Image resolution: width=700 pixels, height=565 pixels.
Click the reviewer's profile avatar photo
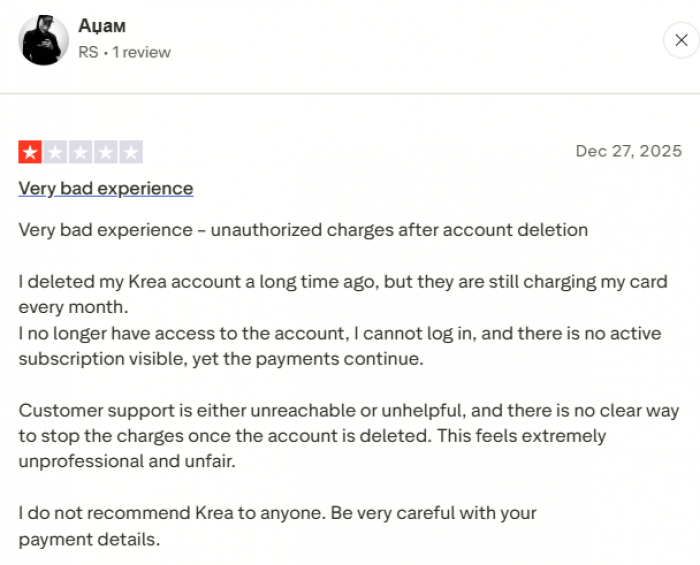pyautogui.click(x=44, y=40)
